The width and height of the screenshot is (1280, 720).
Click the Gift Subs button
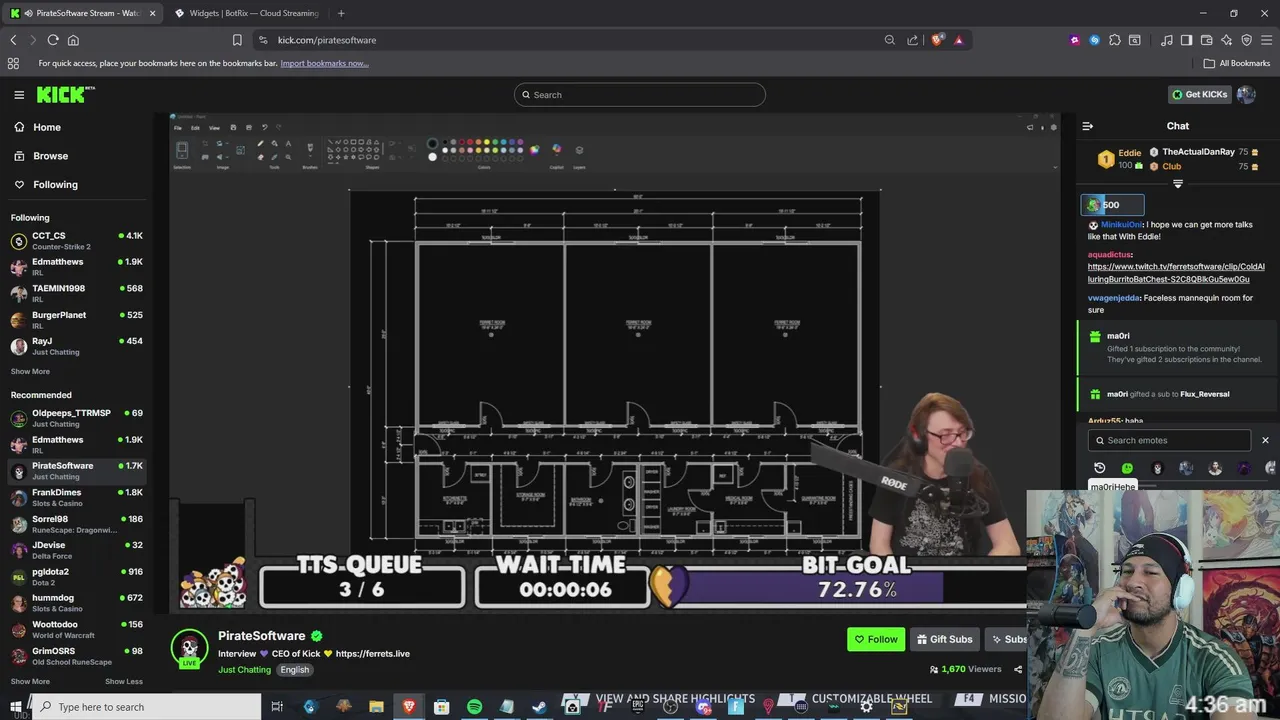pyautogui.click(x=943, y=639)
